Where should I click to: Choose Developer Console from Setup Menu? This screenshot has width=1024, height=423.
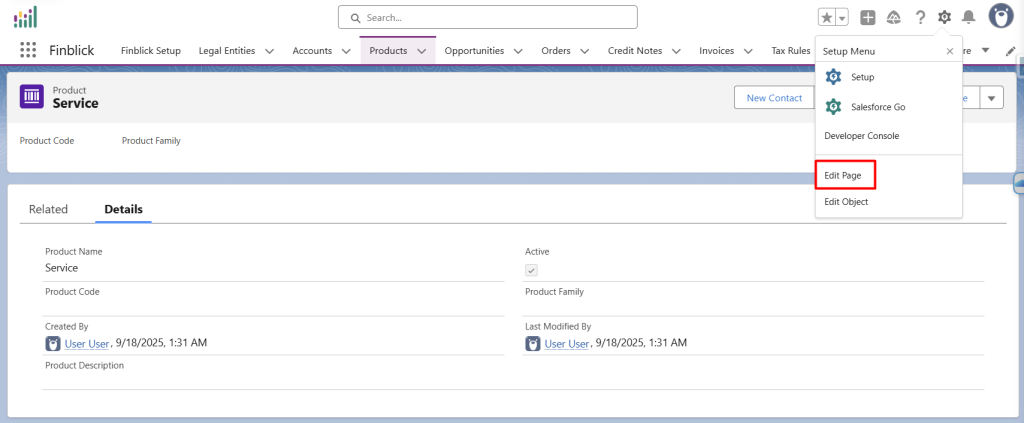861,135
